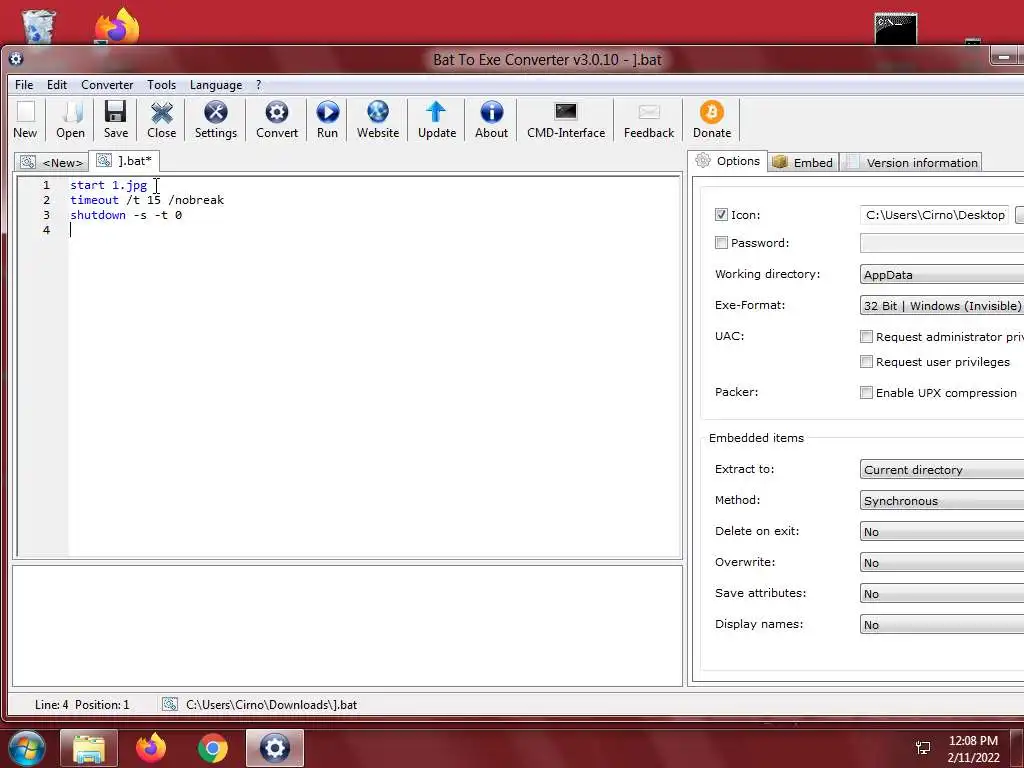Enable UPX compression checkbox
1024x768 pixels.
[866, 392]
